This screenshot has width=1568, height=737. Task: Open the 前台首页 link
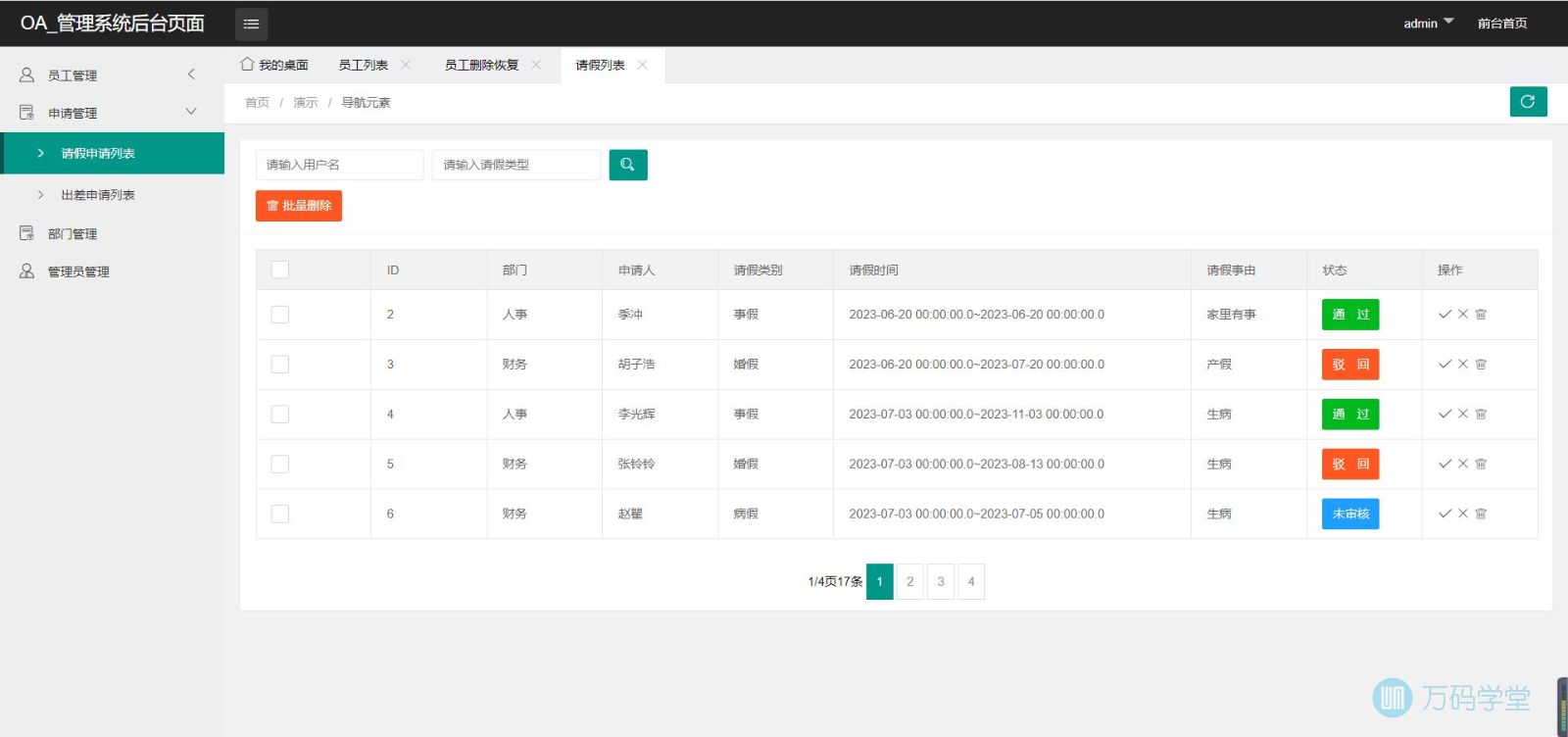click(x=1502, y=24)
